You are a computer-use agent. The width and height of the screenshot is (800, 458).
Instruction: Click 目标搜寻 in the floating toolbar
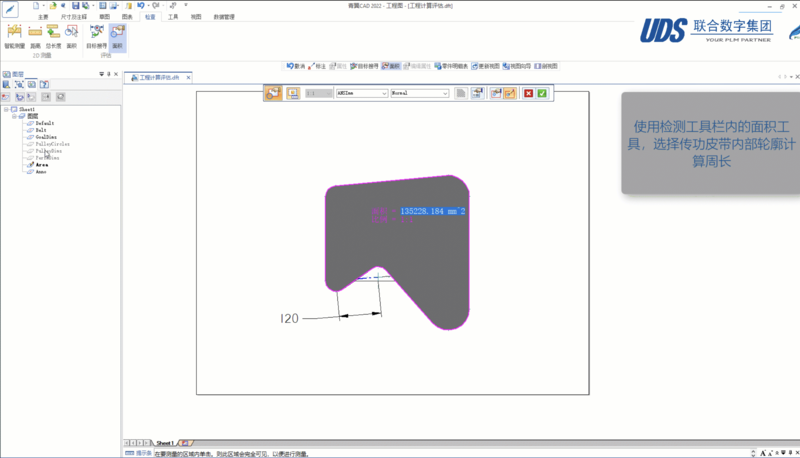[364, 66]
